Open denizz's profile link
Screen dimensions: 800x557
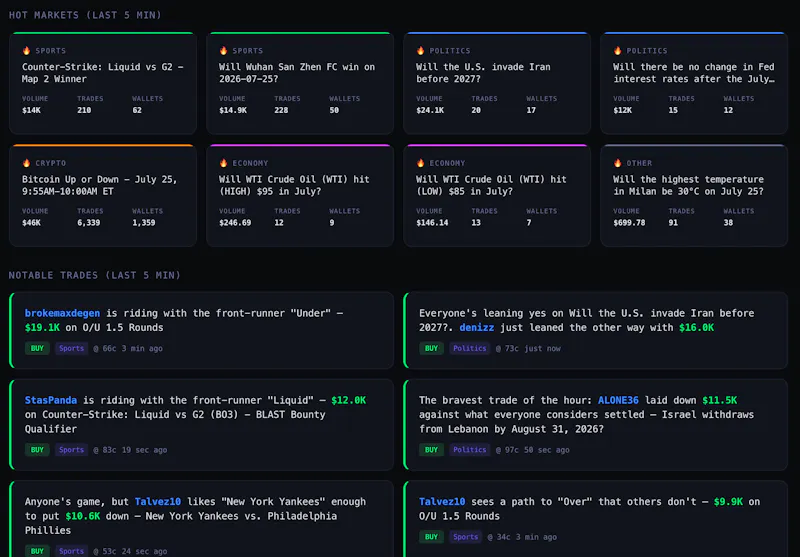coord(477,327)
